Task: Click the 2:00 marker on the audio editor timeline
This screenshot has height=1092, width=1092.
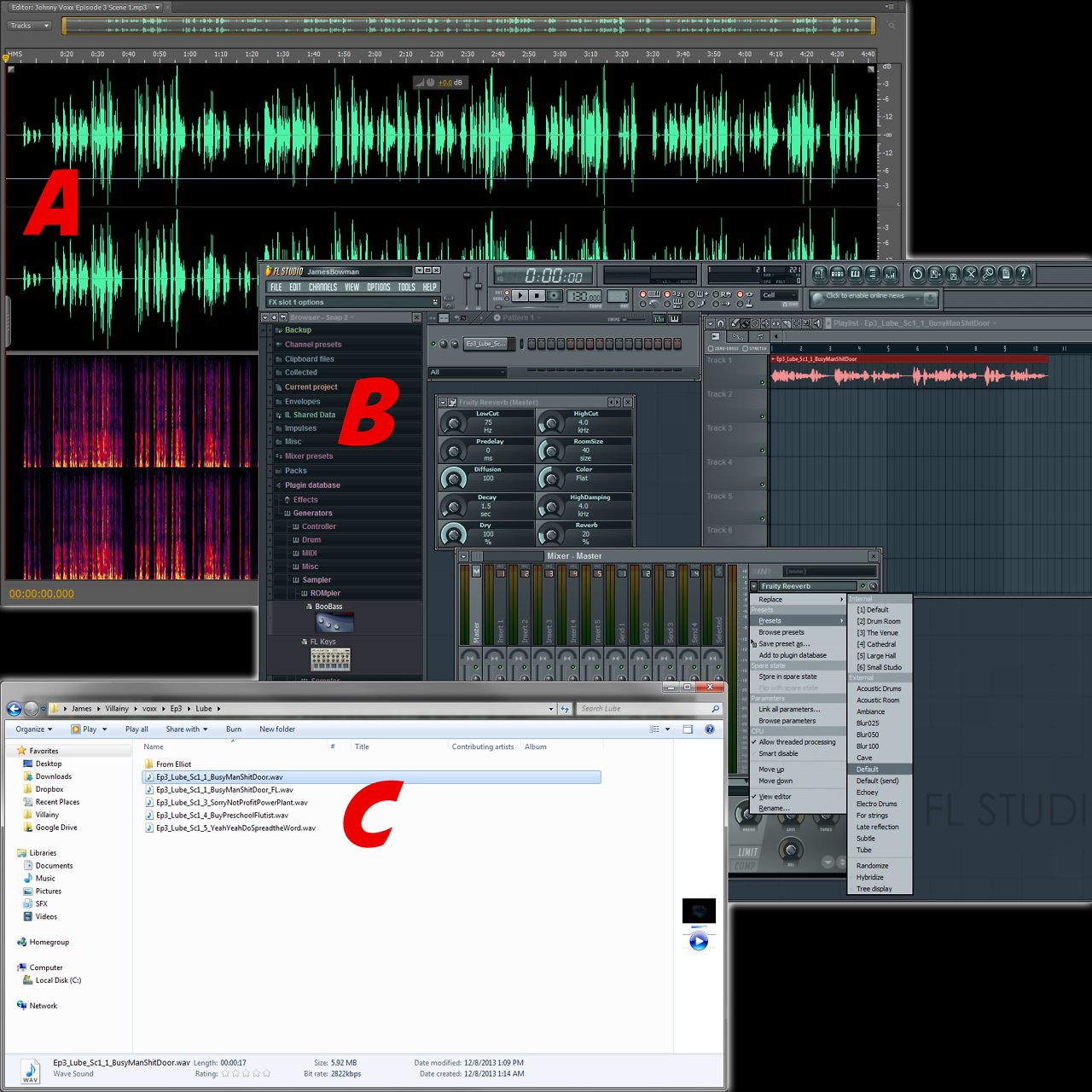Action: (375, 54)
